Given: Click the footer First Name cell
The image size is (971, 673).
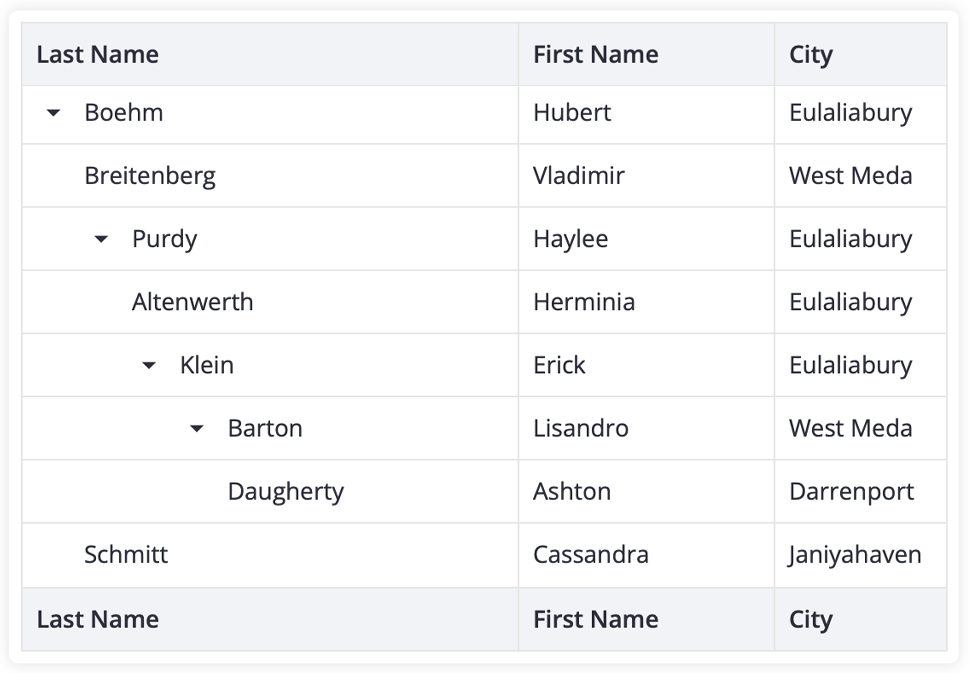Looking at the screenshot, I should [647, 619].
